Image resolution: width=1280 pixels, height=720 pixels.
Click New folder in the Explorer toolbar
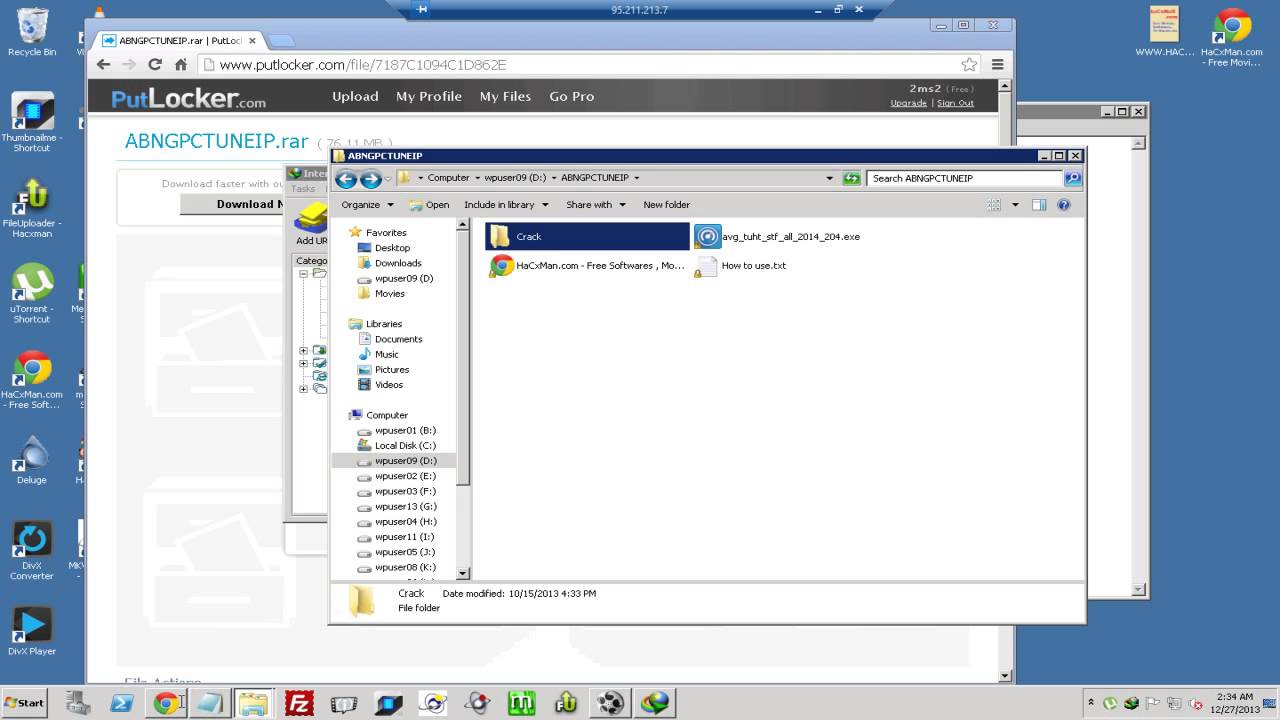[666, 204]
